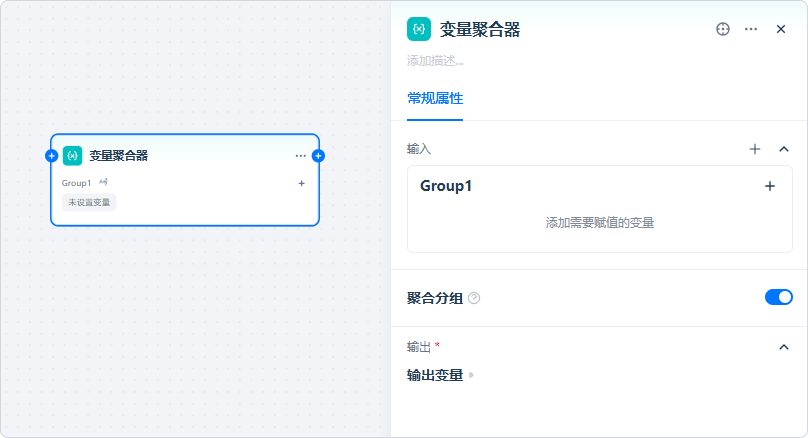The height and width of the screenshot is (438, 808).
Task: Collapse the 输出 section chevron
Action: (784, 347)
